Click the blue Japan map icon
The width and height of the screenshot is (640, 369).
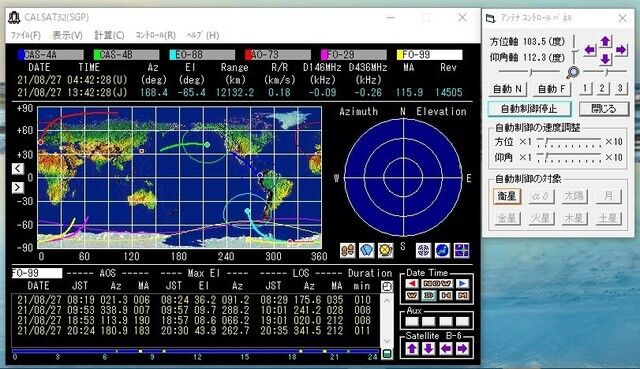click(x=442, y=250)
